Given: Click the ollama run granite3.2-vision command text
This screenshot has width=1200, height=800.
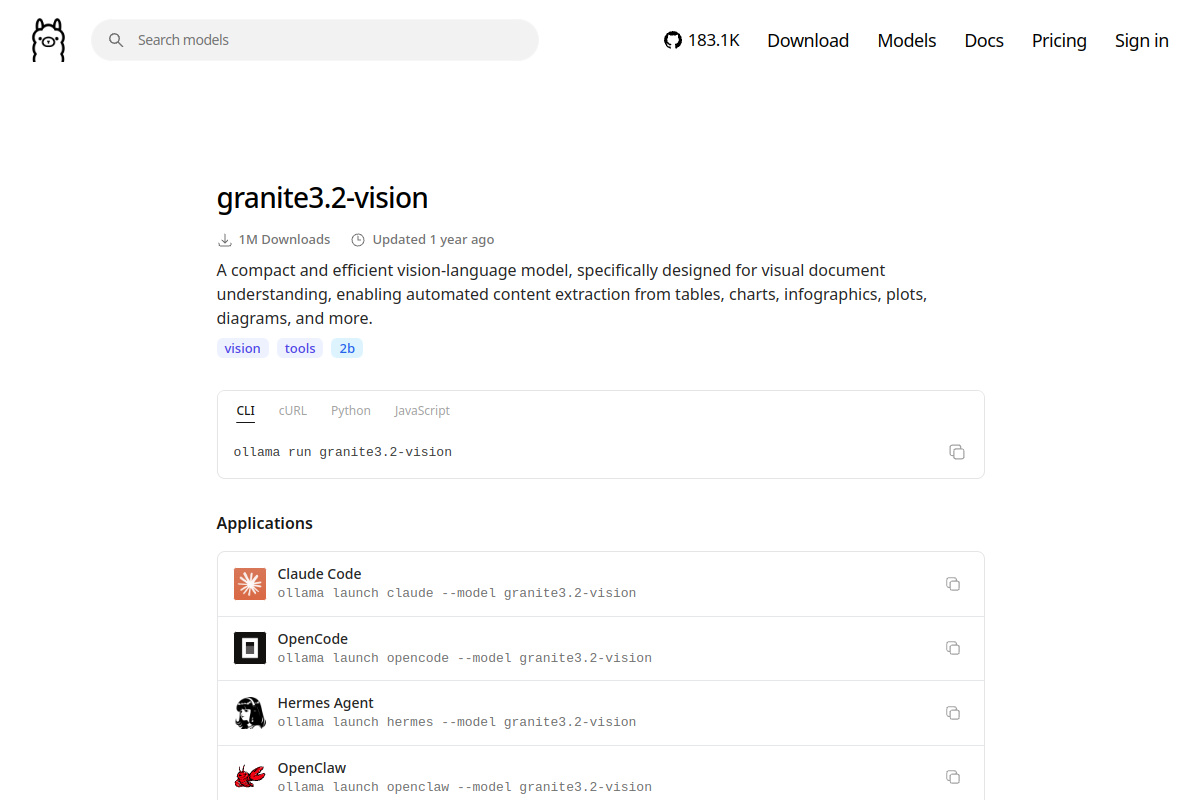Looking at the screenshot, I should pos(343,452).
